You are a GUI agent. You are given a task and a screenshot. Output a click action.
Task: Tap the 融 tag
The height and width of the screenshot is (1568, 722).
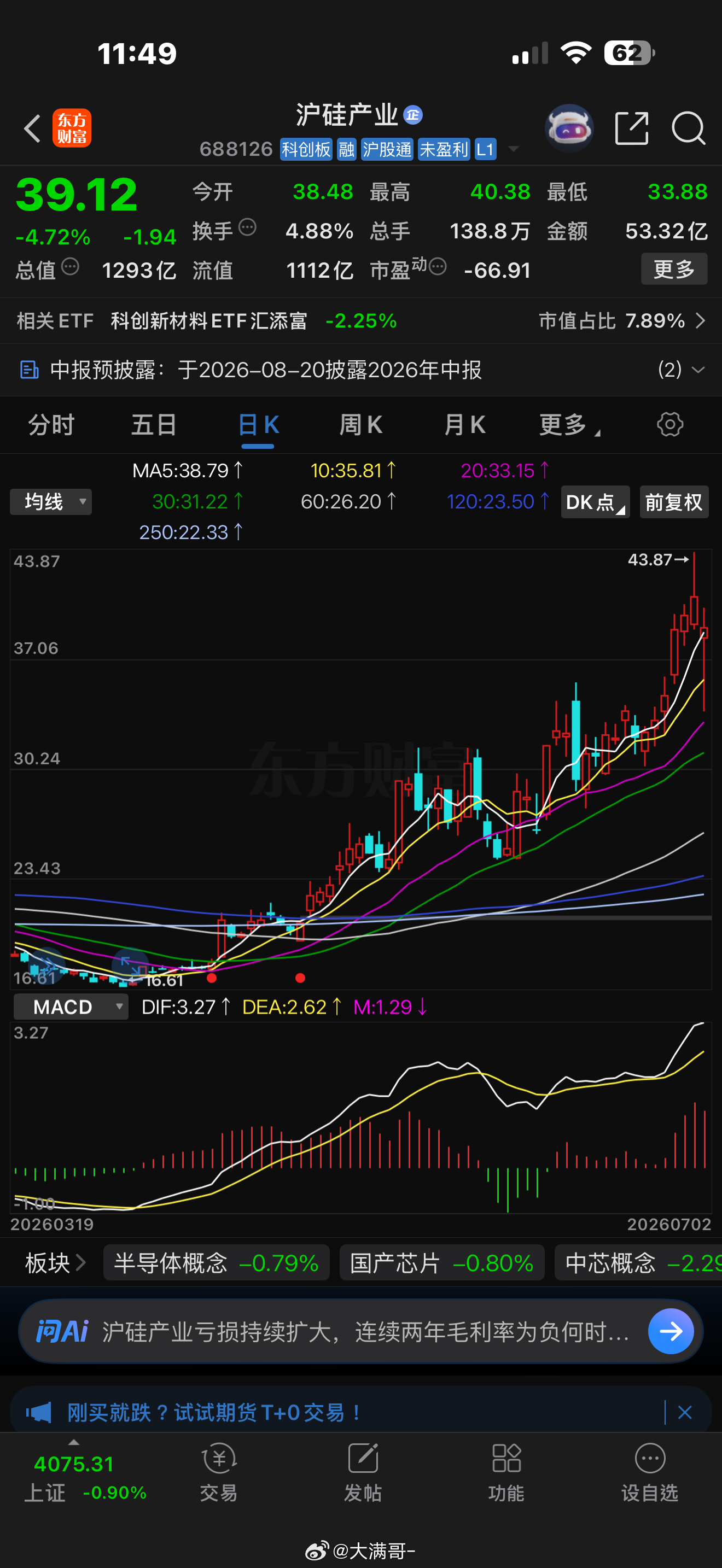[346, 149]
